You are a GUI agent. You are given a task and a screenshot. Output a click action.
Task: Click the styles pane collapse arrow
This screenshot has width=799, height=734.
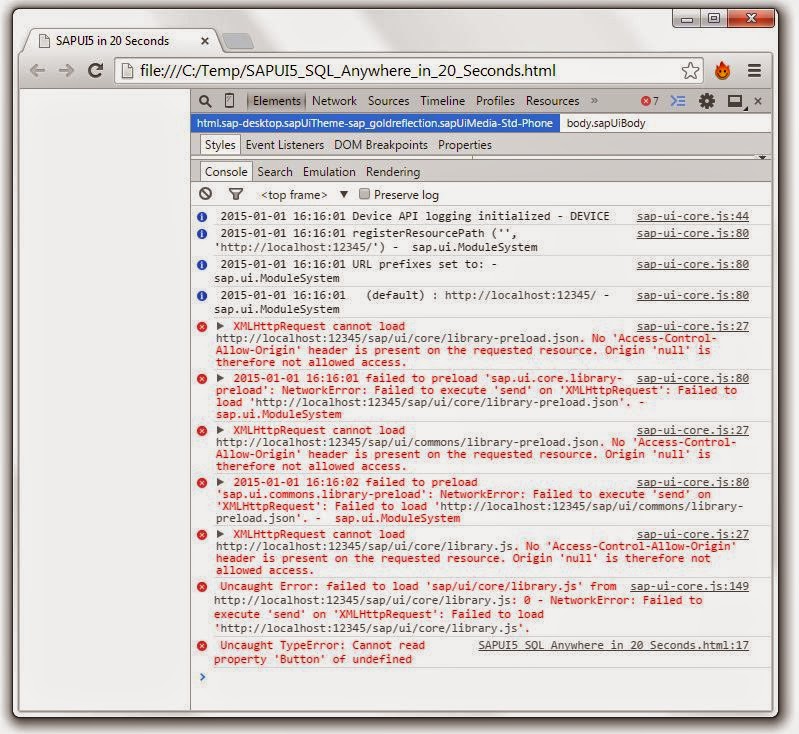762,157
